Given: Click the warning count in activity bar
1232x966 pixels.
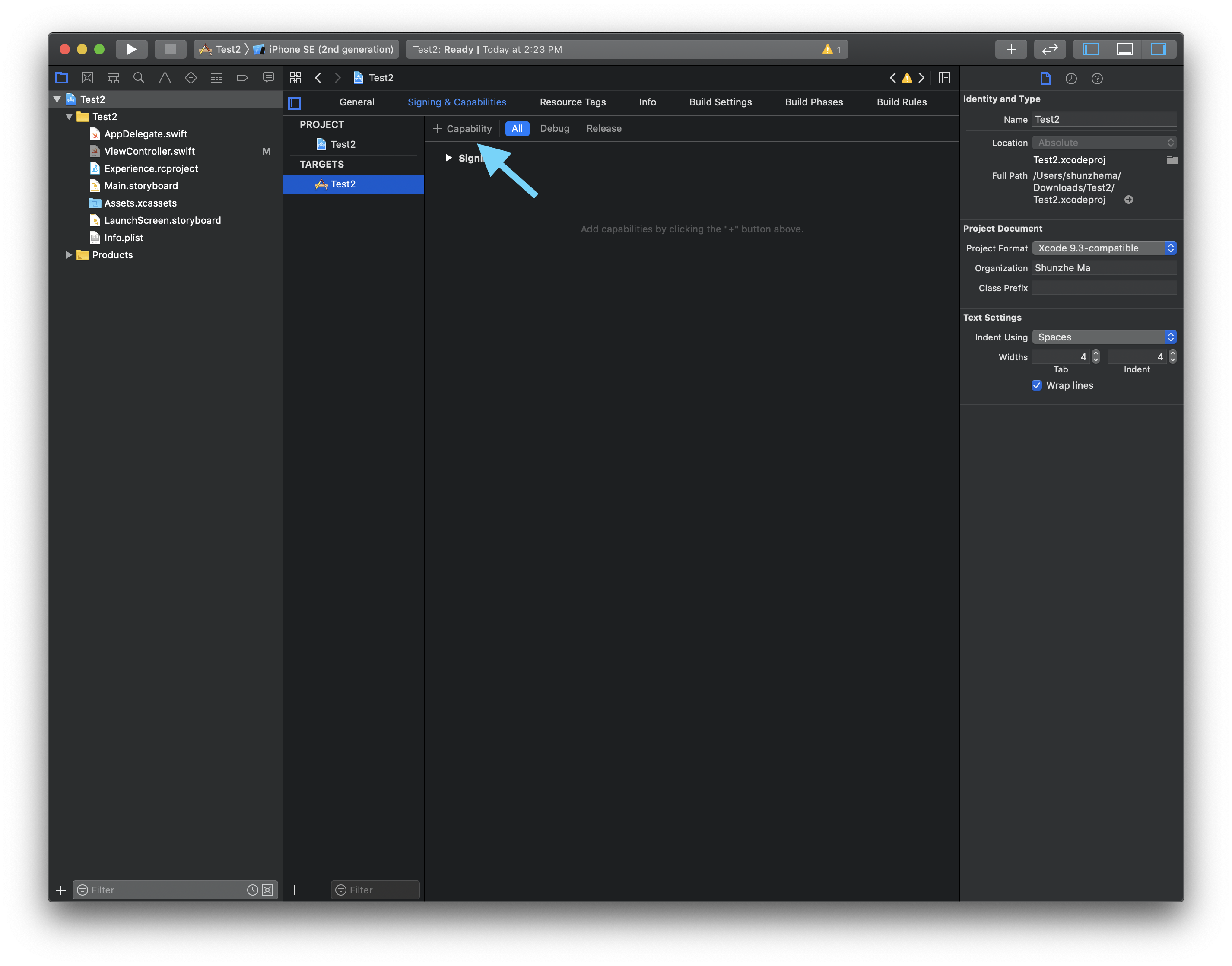Looking at the screenshot, I should coord(832,49).
